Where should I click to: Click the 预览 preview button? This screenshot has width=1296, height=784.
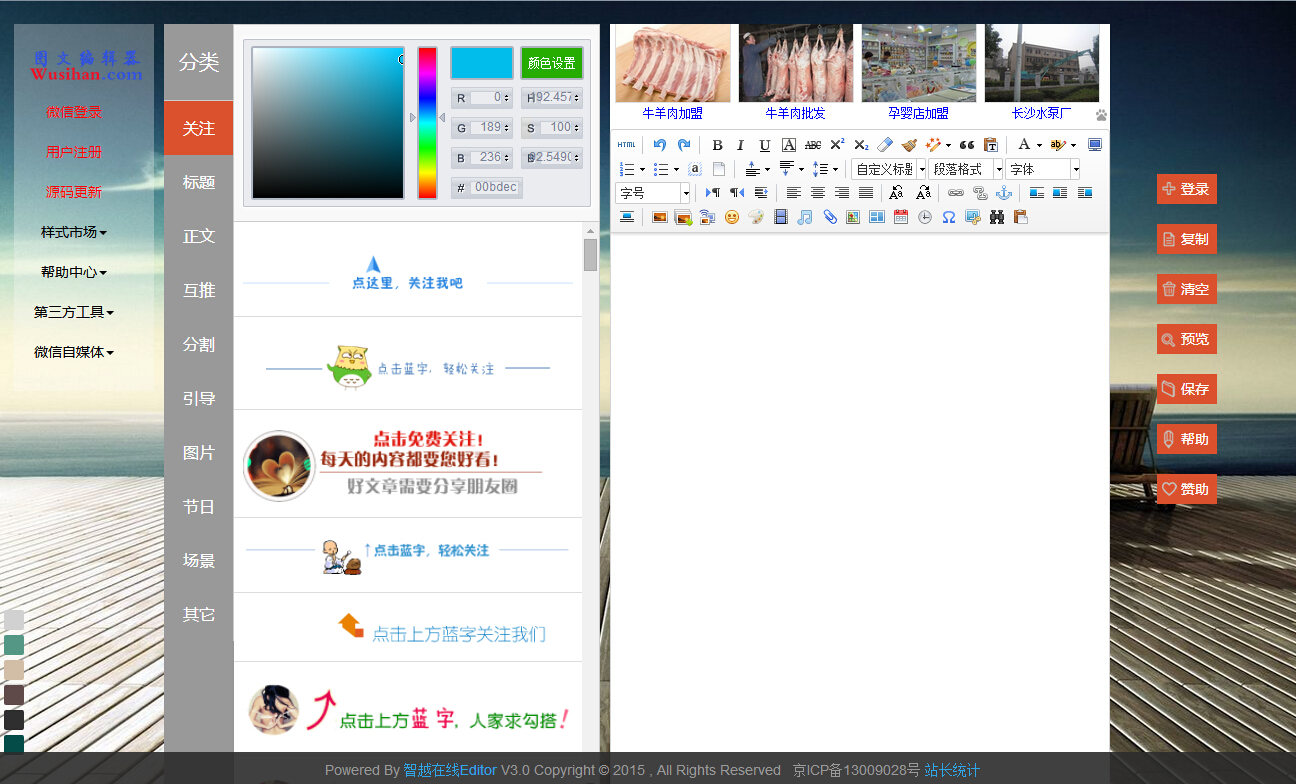[1187, 339]
